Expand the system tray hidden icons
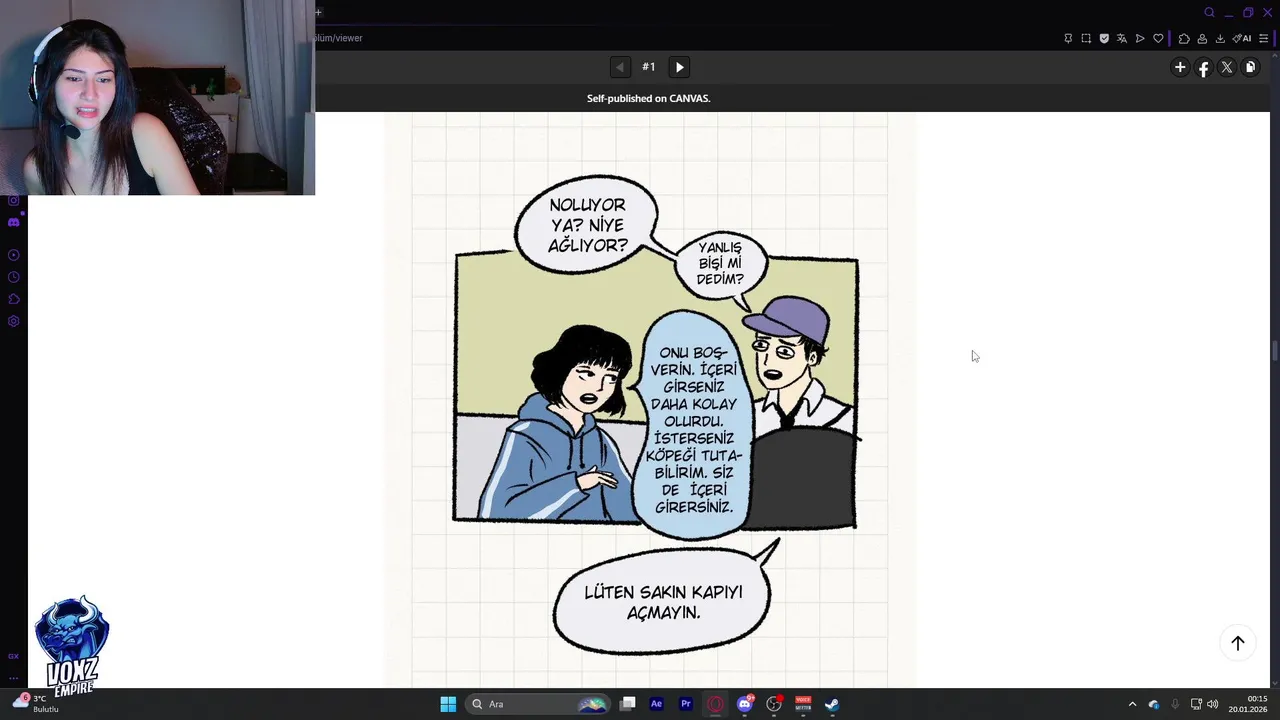The width and height of the screenshot is (1280, 720). pyautogui.click(x=1132, y=704)
